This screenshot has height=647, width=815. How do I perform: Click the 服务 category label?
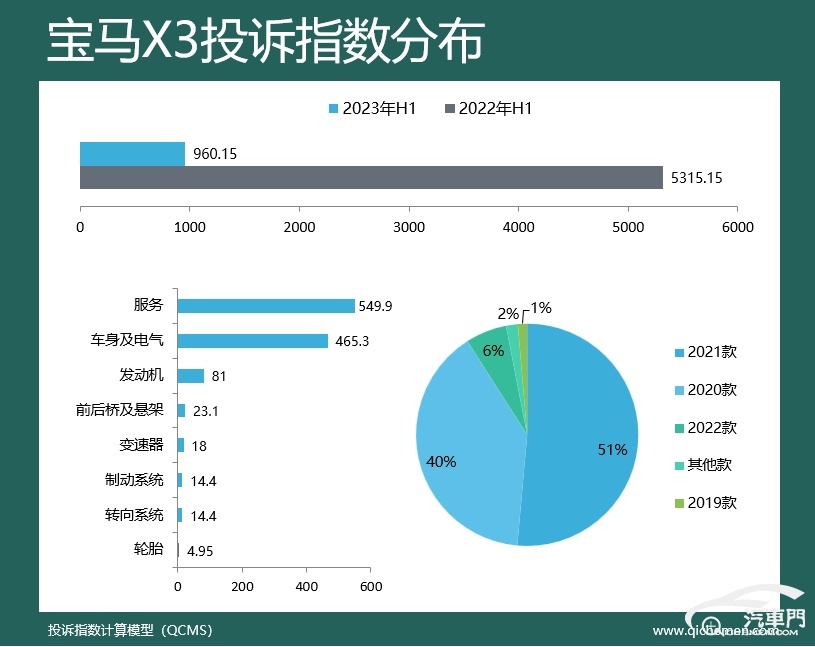pos(148,305)
